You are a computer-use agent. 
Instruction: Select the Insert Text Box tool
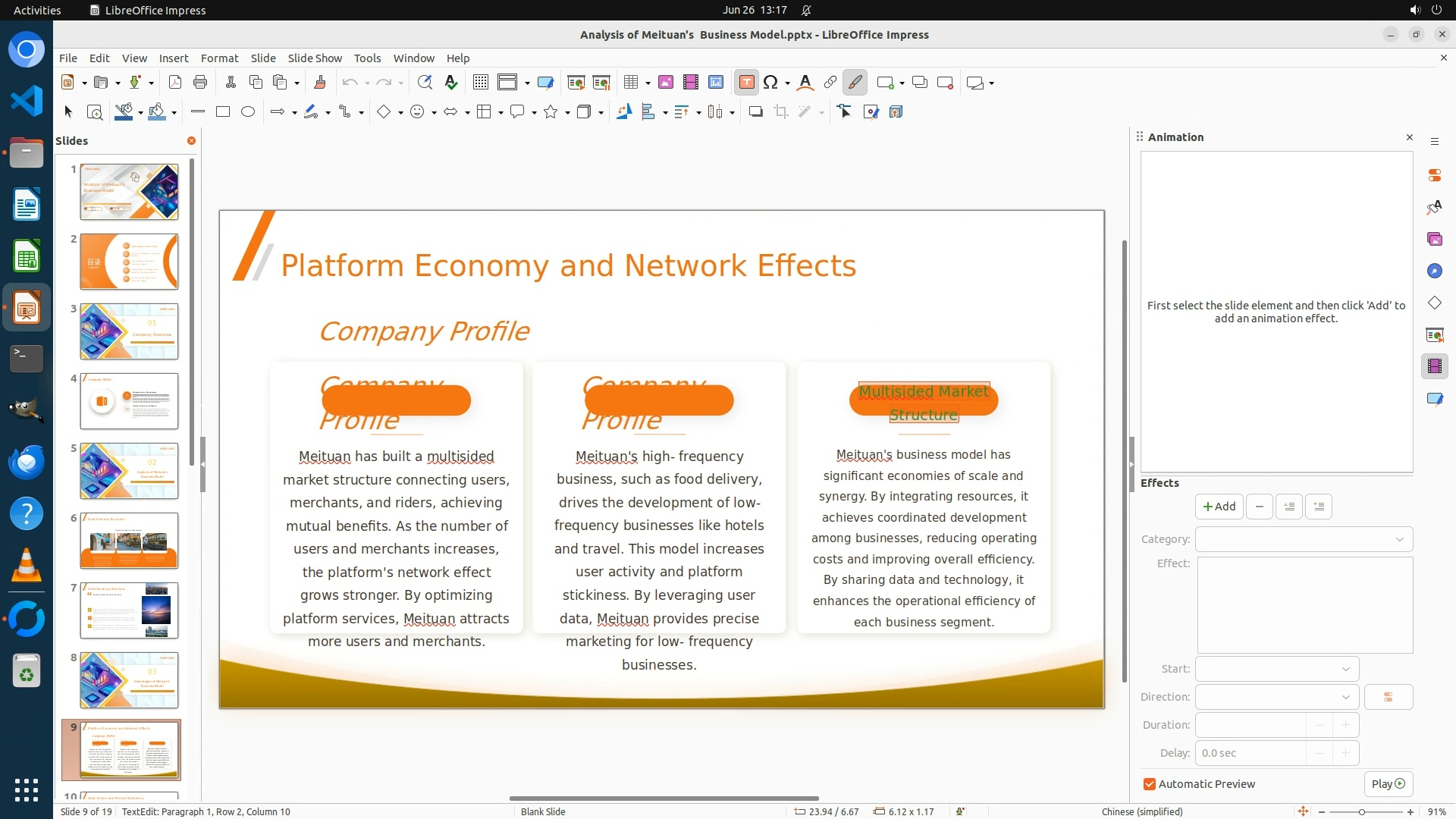point(746,83)
